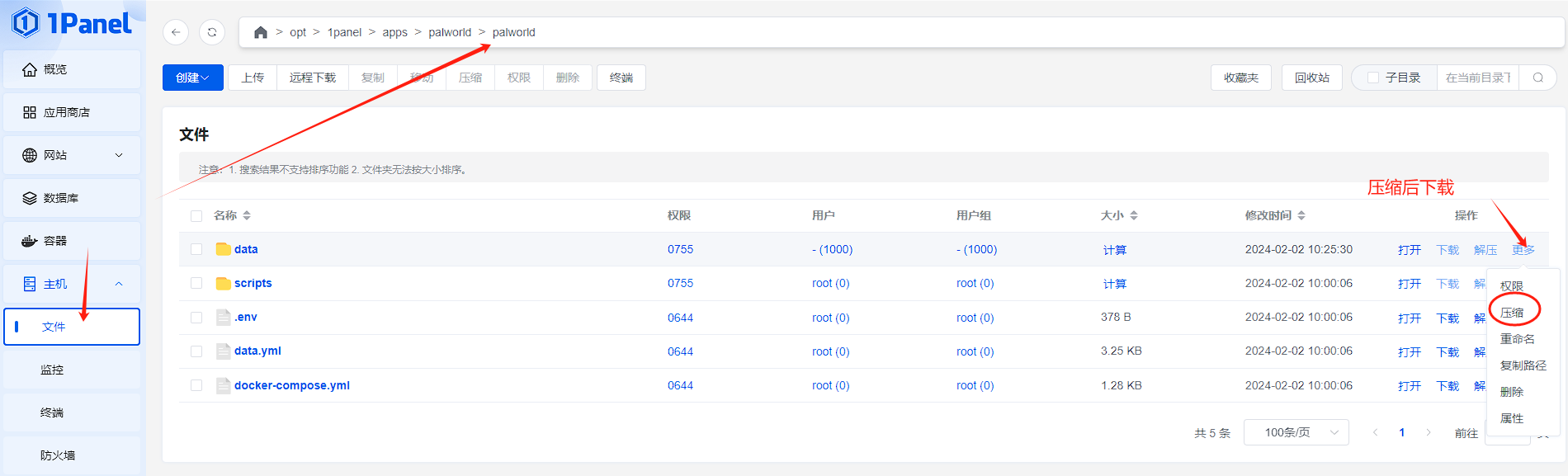
Task: Open the docker-compose.yml file link
Action: (x=292, y=385)
